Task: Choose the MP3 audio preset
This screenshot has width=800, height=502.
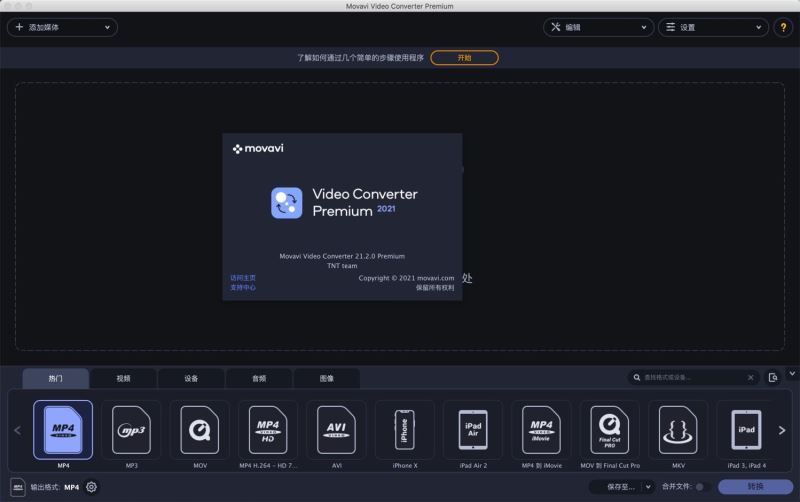Action: click(132, 430)
